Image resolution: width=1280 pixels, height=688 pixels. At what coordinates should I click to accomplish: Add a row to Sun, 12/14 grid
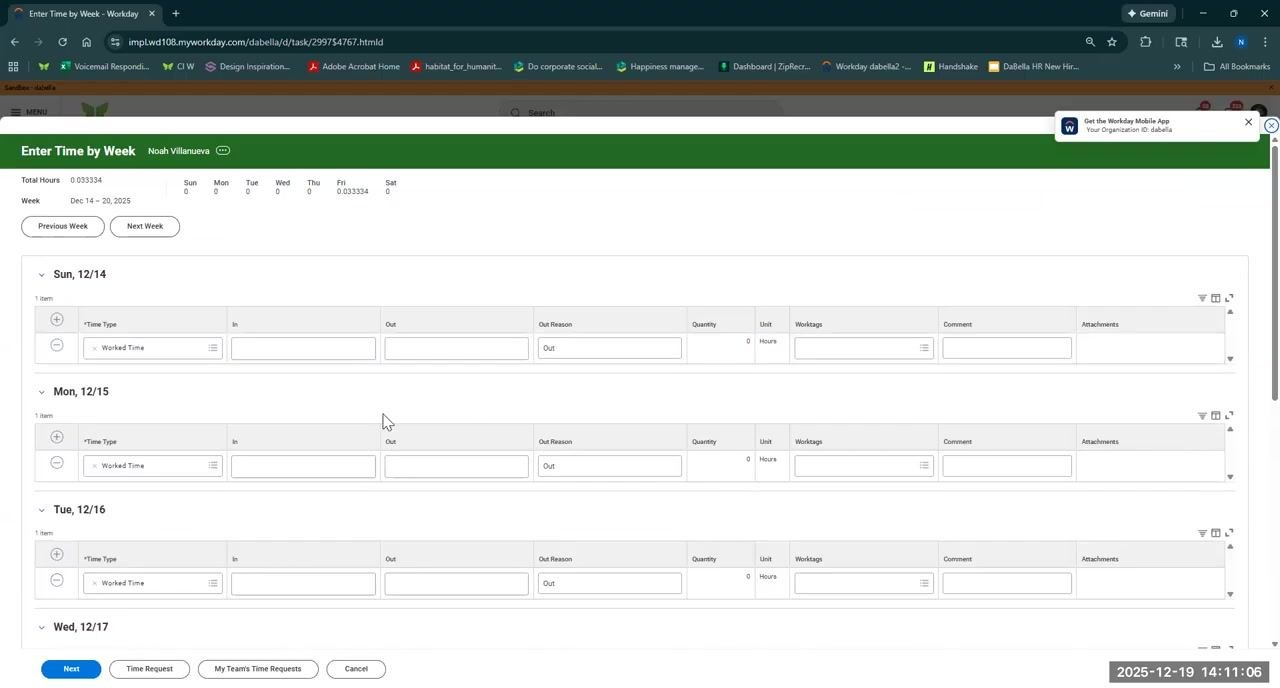tap(57, 320)
